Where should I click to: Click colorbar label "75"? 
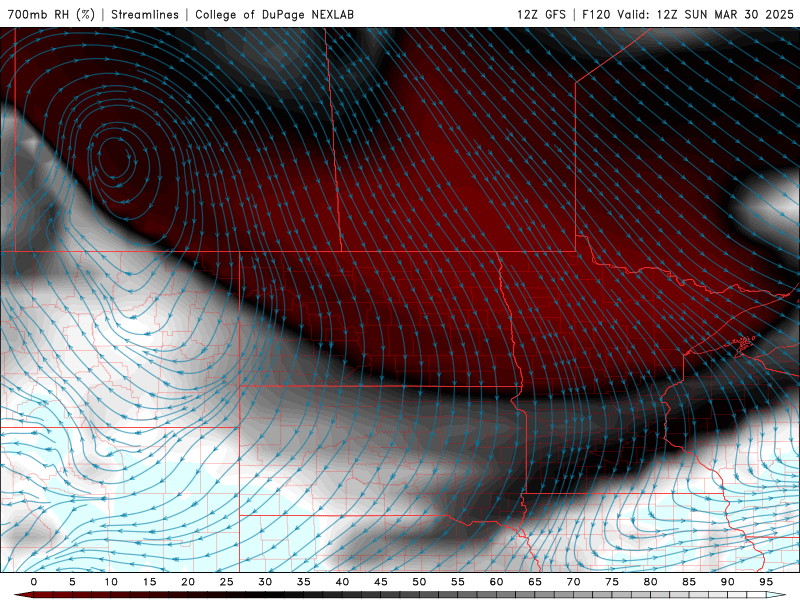[612, 582]
